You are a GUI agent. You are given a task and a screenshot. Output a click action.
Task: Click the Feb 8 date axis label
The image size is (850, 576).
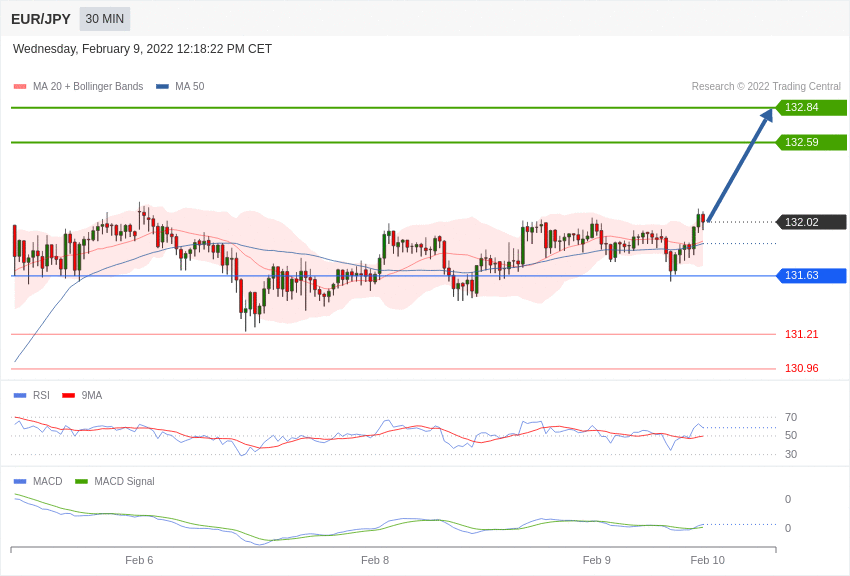[x=375, y=560]
